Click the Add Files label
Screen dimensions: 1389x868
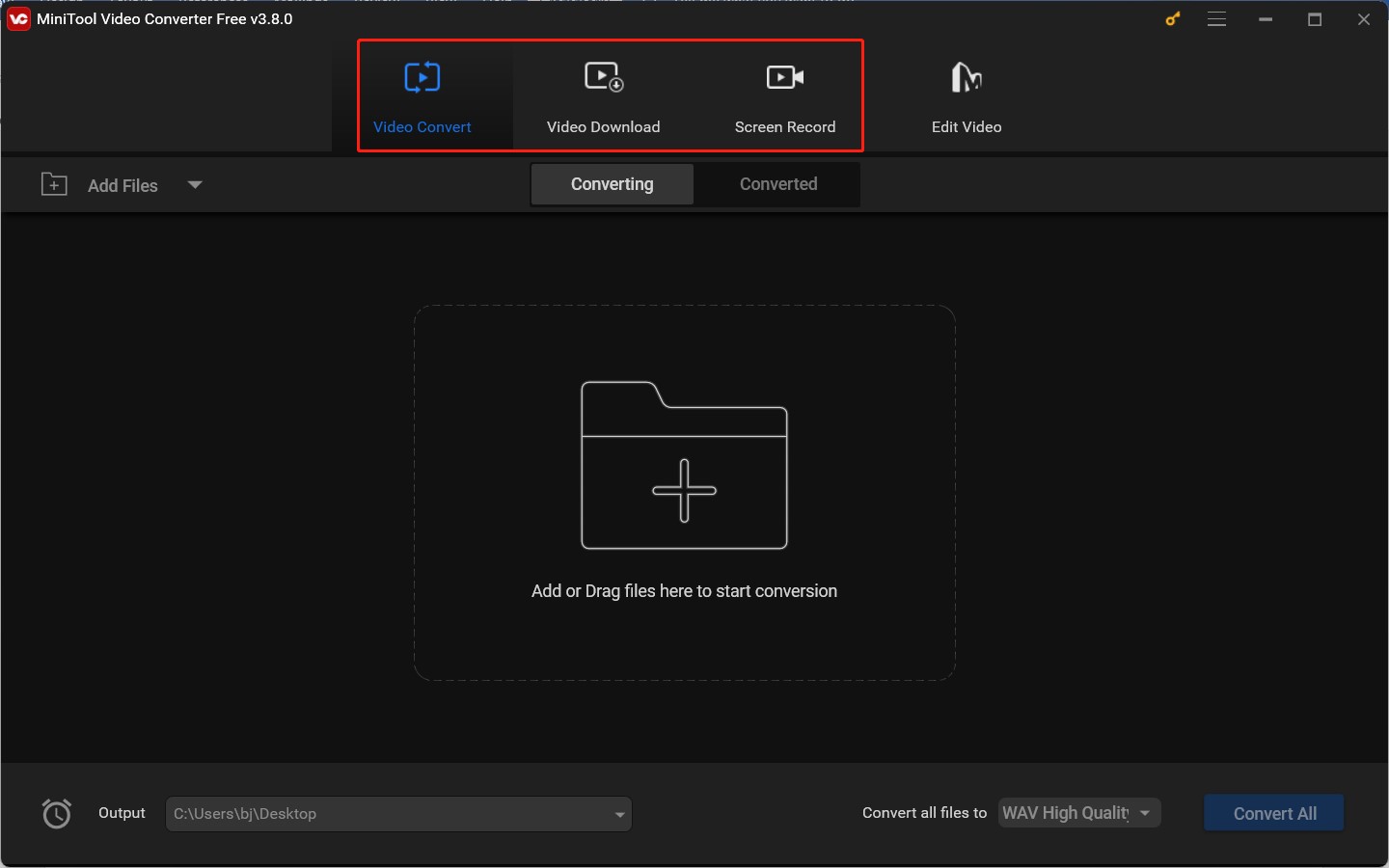pyautogui.click(x=123, y=185)
